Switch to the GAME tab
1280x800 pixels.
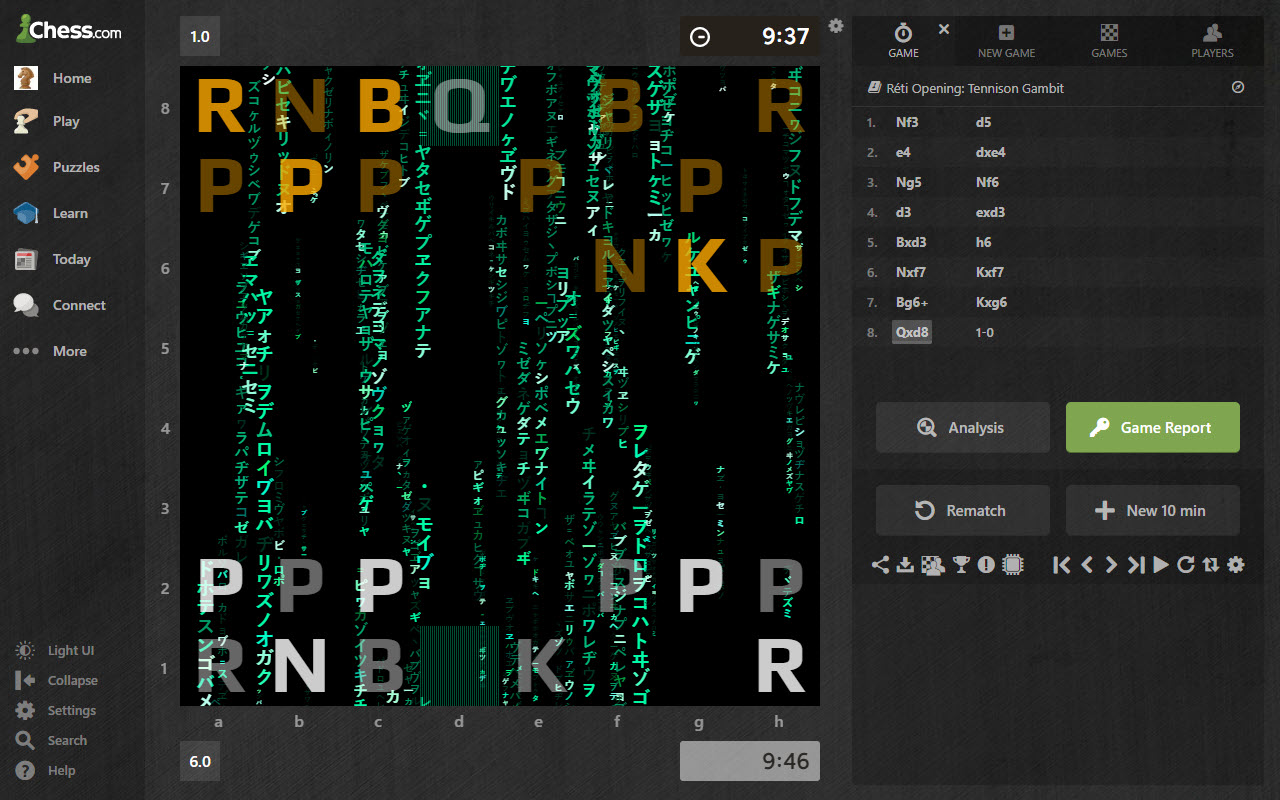[903, 41]
